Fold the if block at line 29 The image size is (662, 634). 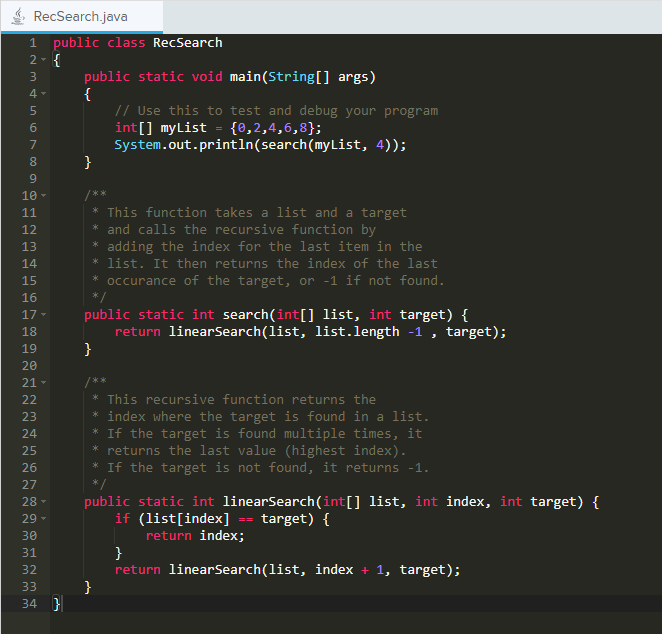(43, 519)
